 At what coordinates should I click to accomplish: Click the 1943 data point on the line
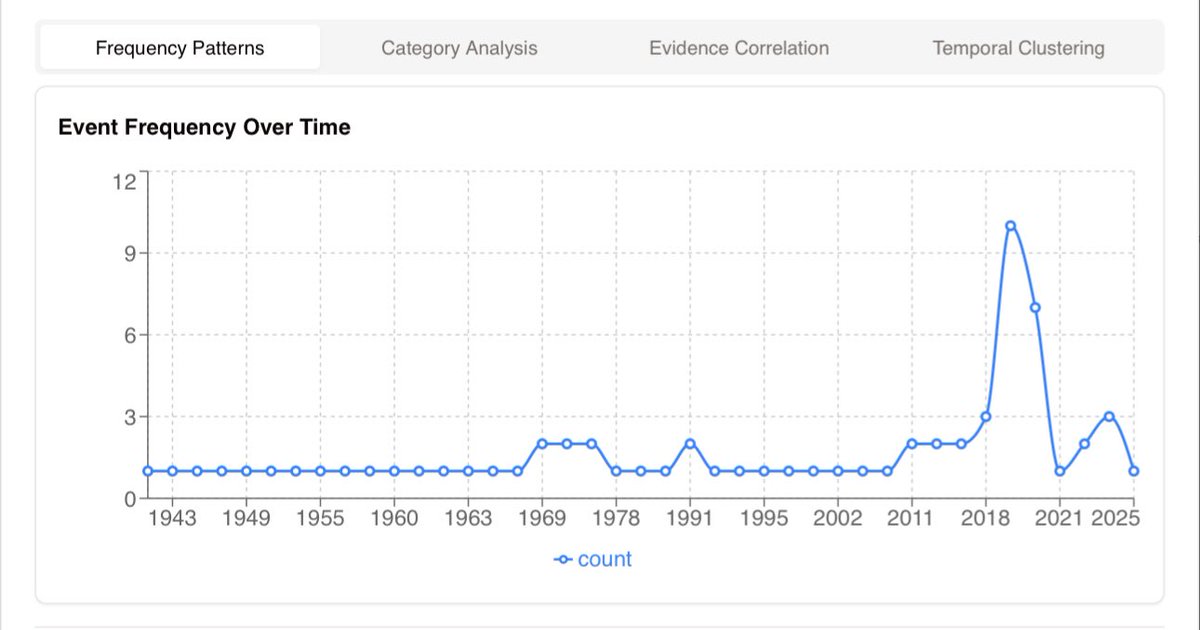172,471
